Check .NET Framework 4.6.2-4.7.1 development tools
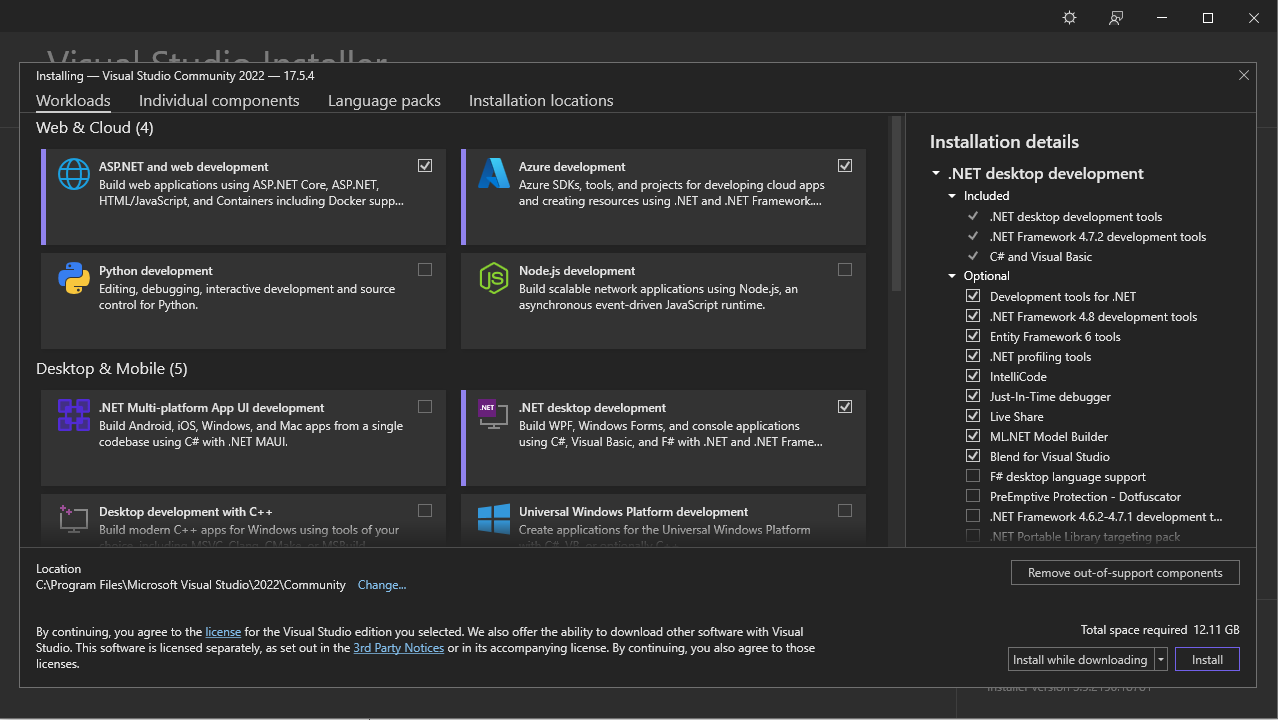 [973, 516]
